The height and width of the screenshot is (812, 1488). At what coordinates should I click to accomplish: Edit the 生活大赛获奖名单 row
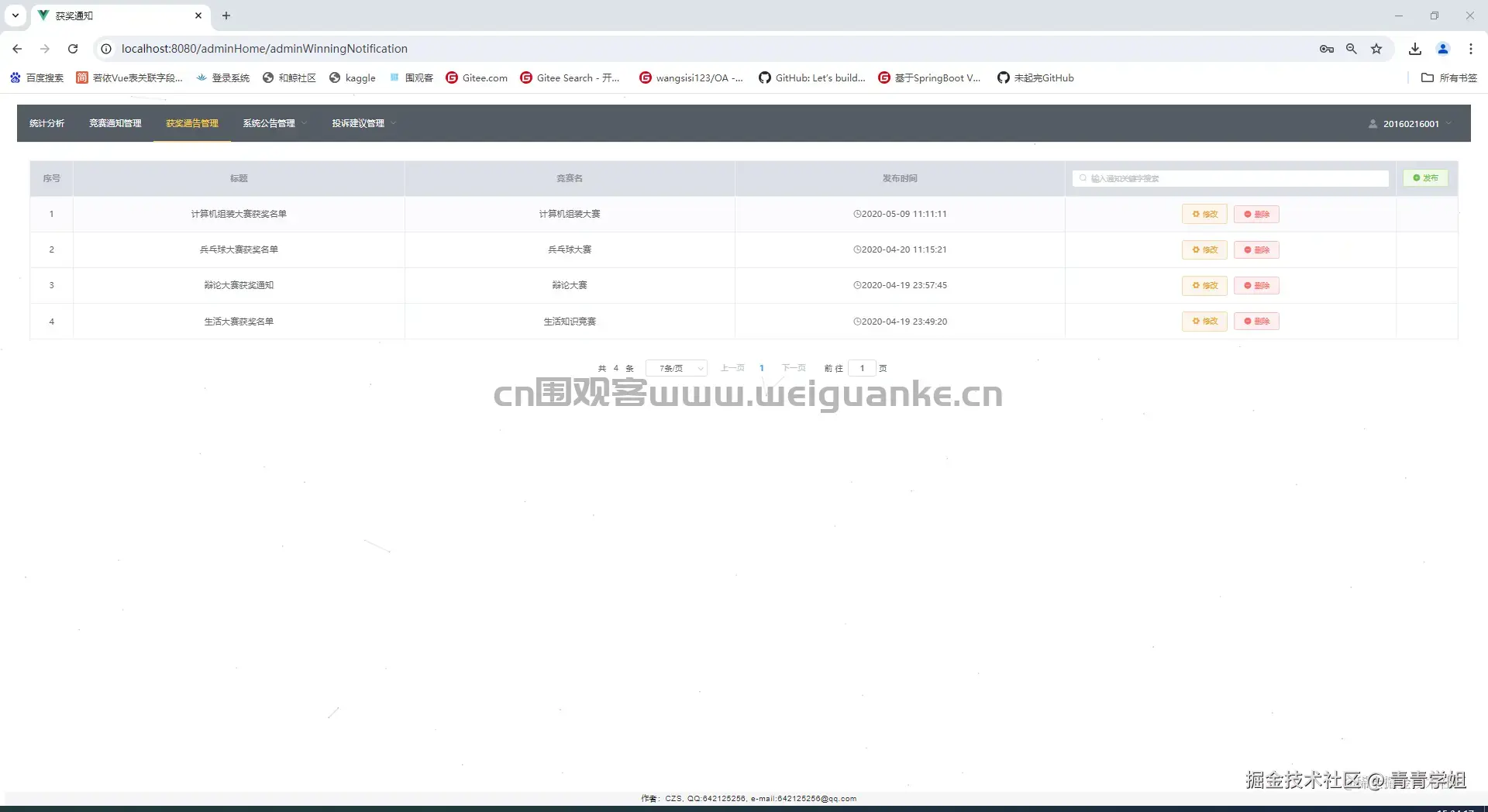tap(1204, 321)
